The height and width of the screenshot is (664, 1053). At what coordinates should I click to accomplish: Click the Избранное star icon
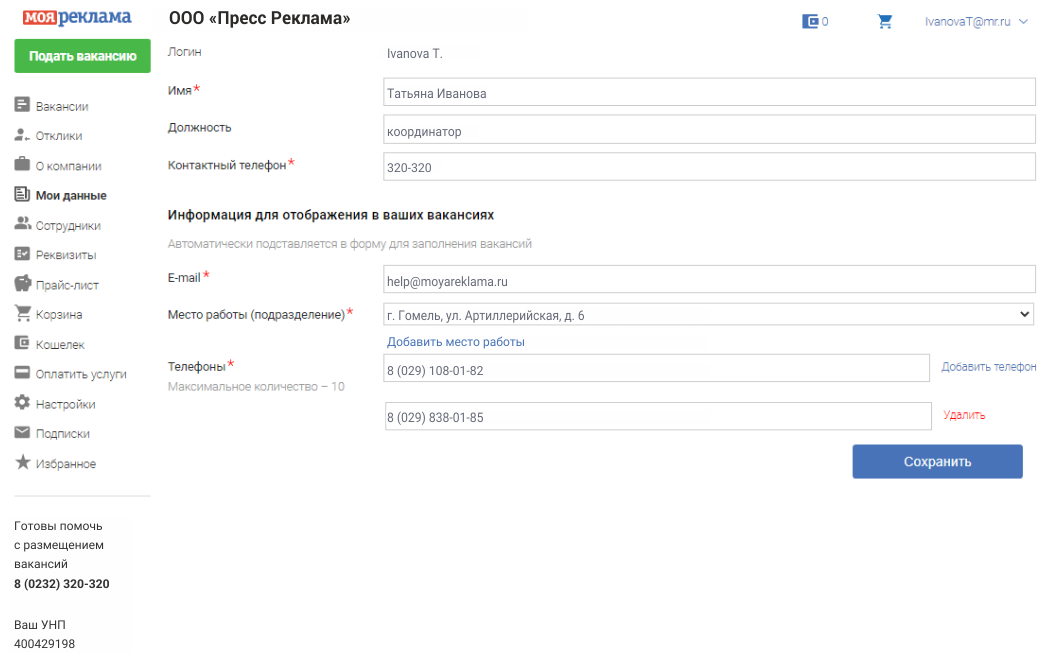coord(22,463)
